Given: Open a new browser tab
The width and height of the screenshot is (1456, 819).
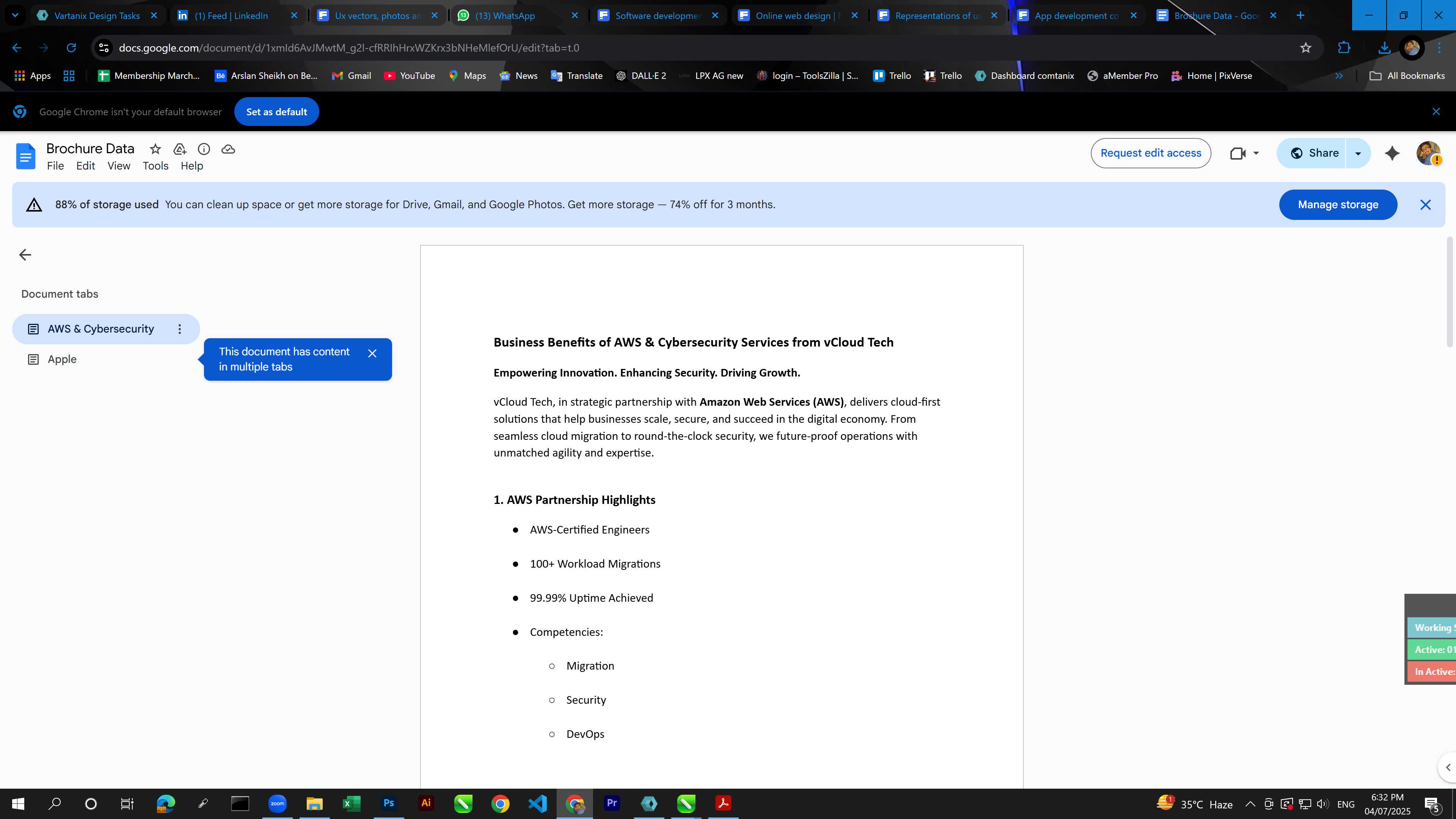Looking at the screenshot, I should pyautogui.click(x=1301, y=15).
